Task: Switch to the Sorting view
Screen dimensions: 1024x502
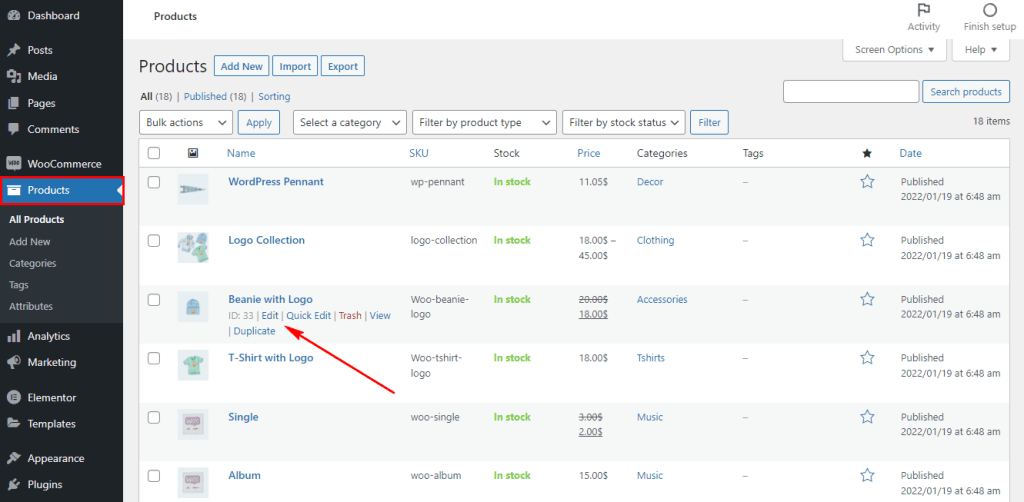Action: [274, 97]
